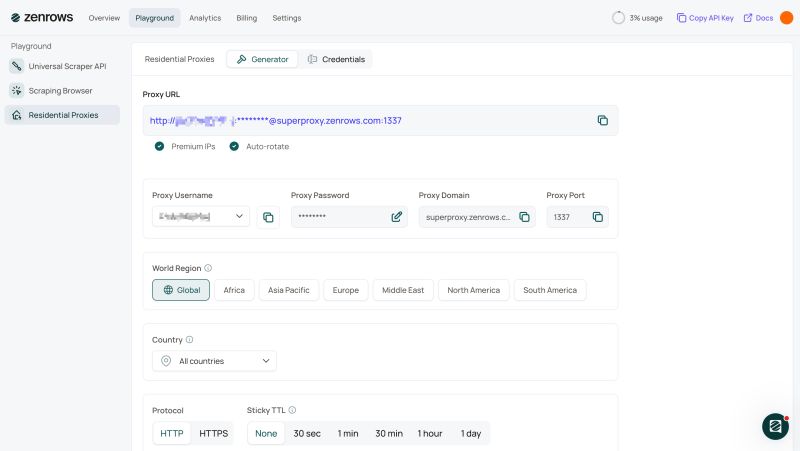Select the Africa region
This screenshot has height=451, width=800.
(234, 290)
